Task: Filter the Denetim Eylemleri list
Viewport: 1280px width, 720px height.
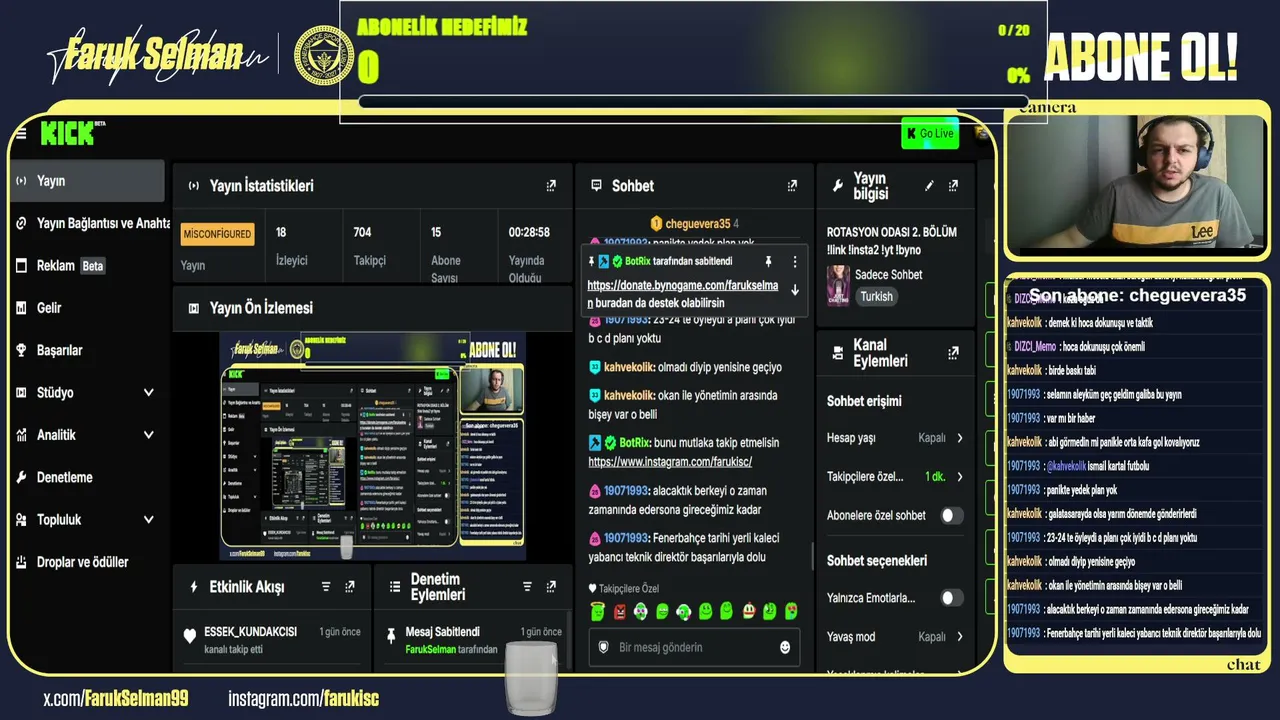Action: 527,587
